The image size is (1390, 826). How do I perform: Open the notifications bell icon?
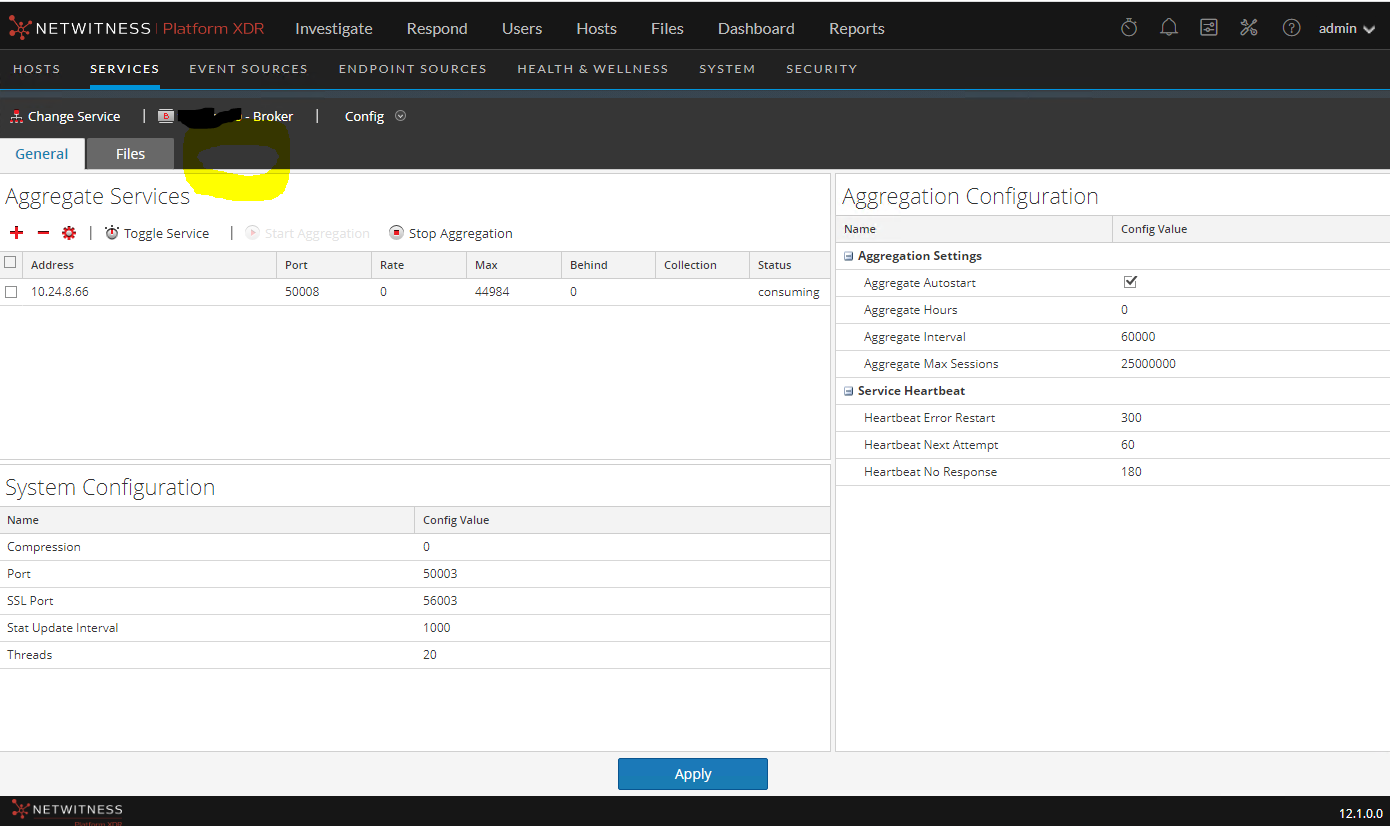point(1168,28)
